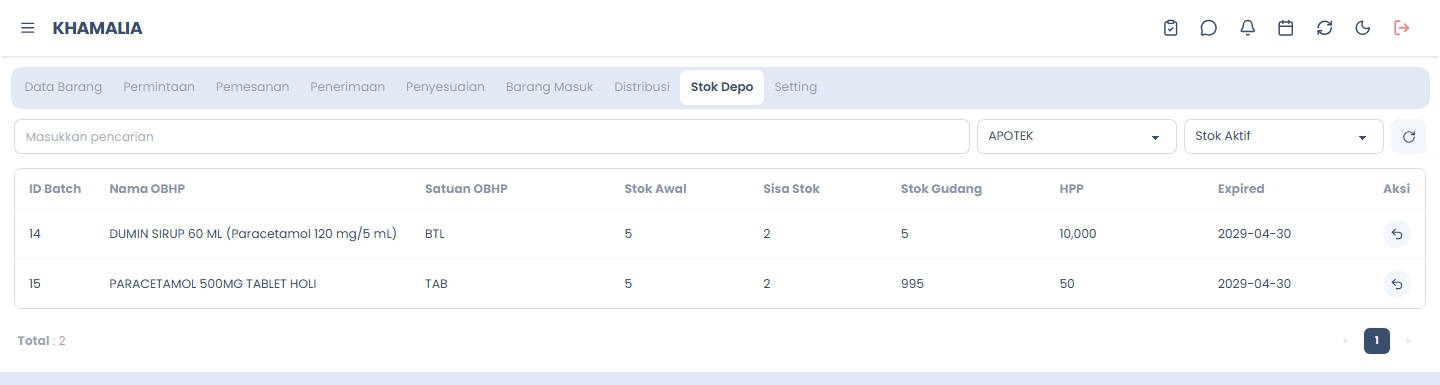Viewport: 1440px width, 385px height.
Task: Switch to Pemesanan tab
Action: pos(252,87)
